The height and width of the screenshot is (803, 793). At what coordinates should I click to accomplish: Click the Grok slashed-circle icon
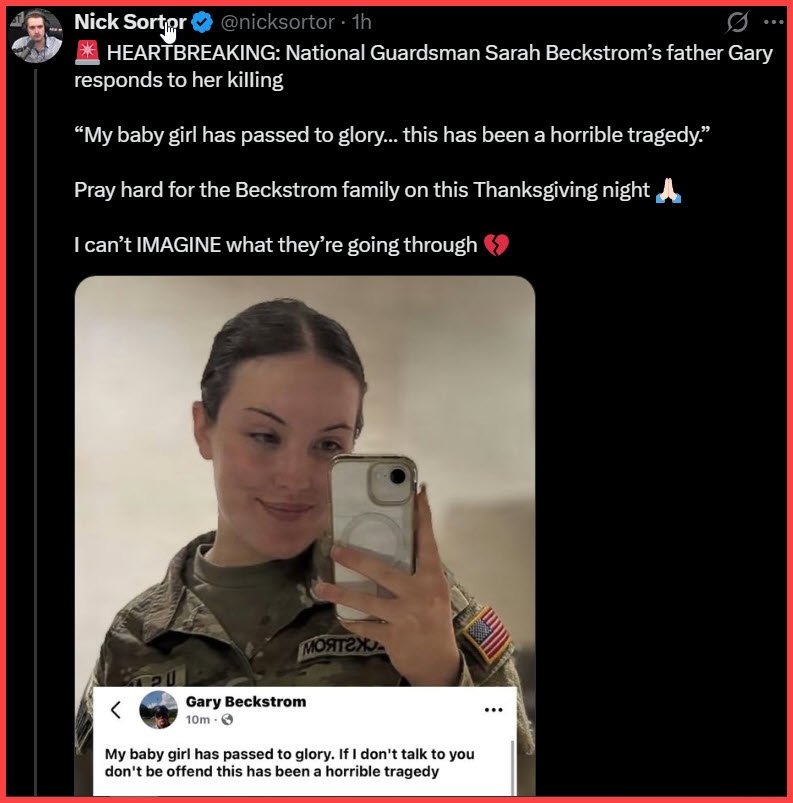click(737, 22)
